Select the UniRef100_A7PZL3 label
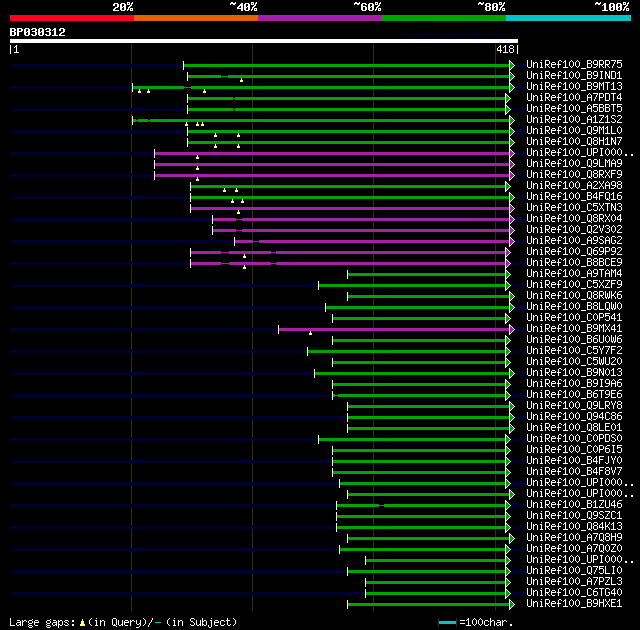 [574, 582]
